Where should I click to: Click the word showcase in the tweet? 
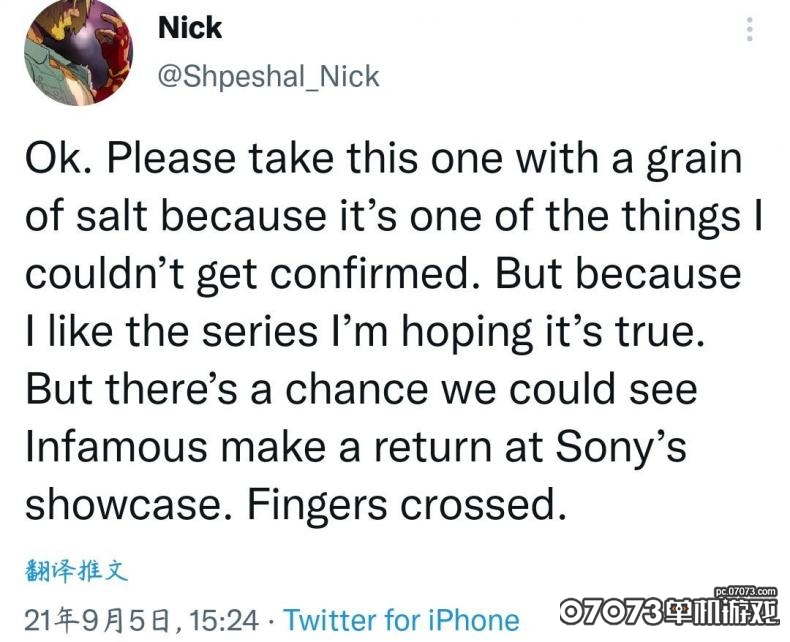pos(123,505)
